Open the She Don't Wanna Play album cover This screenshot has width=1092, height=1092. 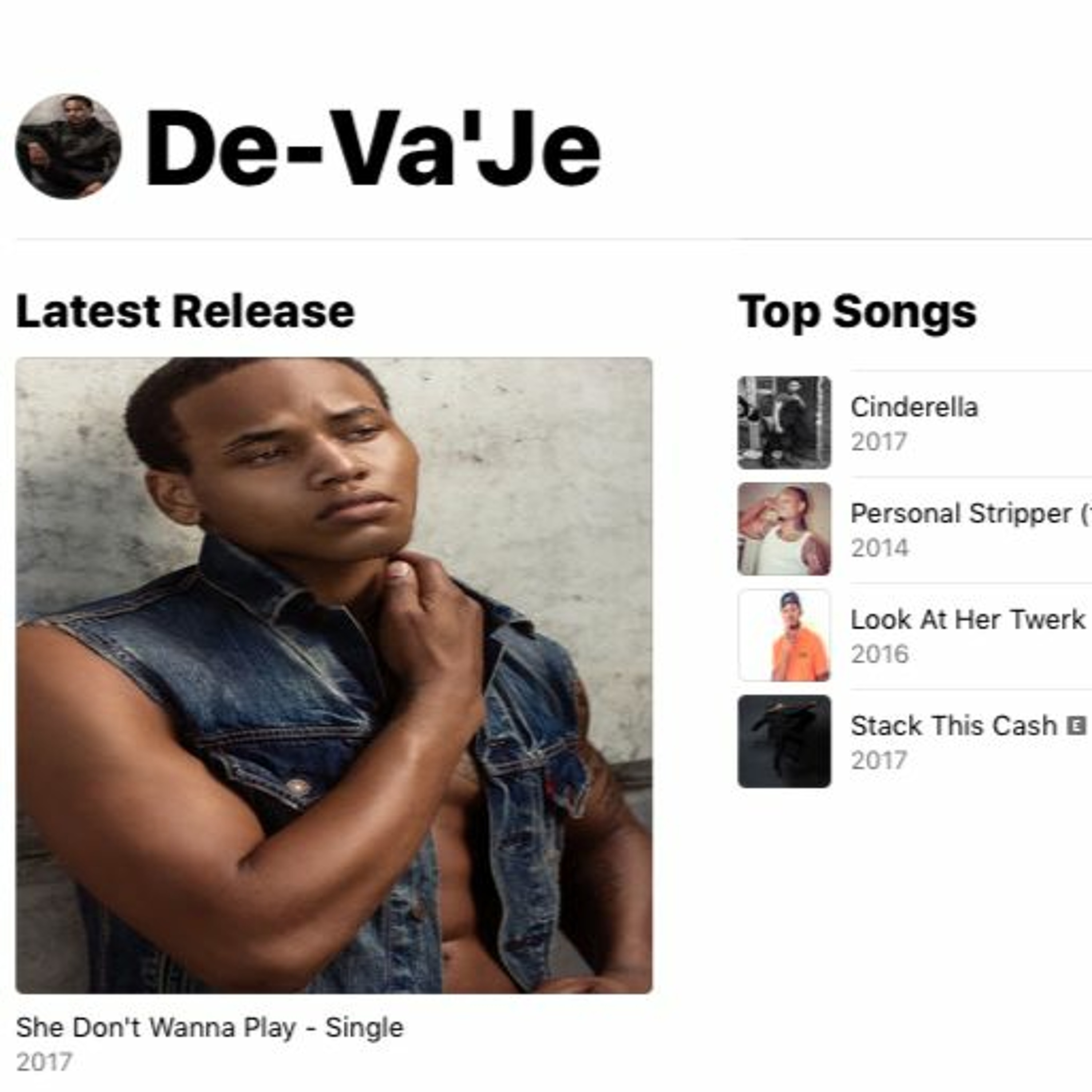click(x=333, y=676)
